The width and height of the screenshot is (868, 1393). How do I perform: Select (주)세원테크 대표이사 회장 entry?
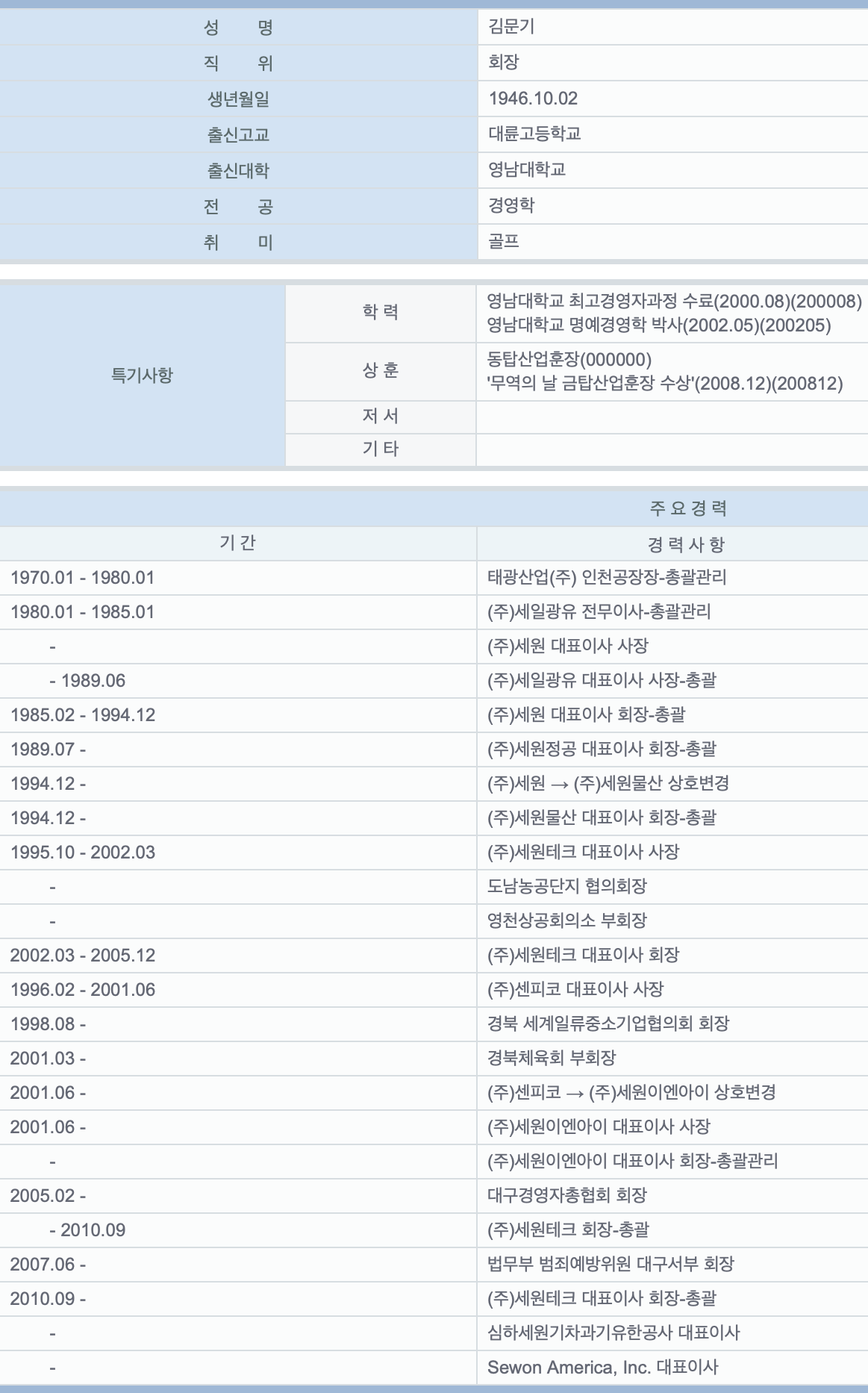pos(584,955)
